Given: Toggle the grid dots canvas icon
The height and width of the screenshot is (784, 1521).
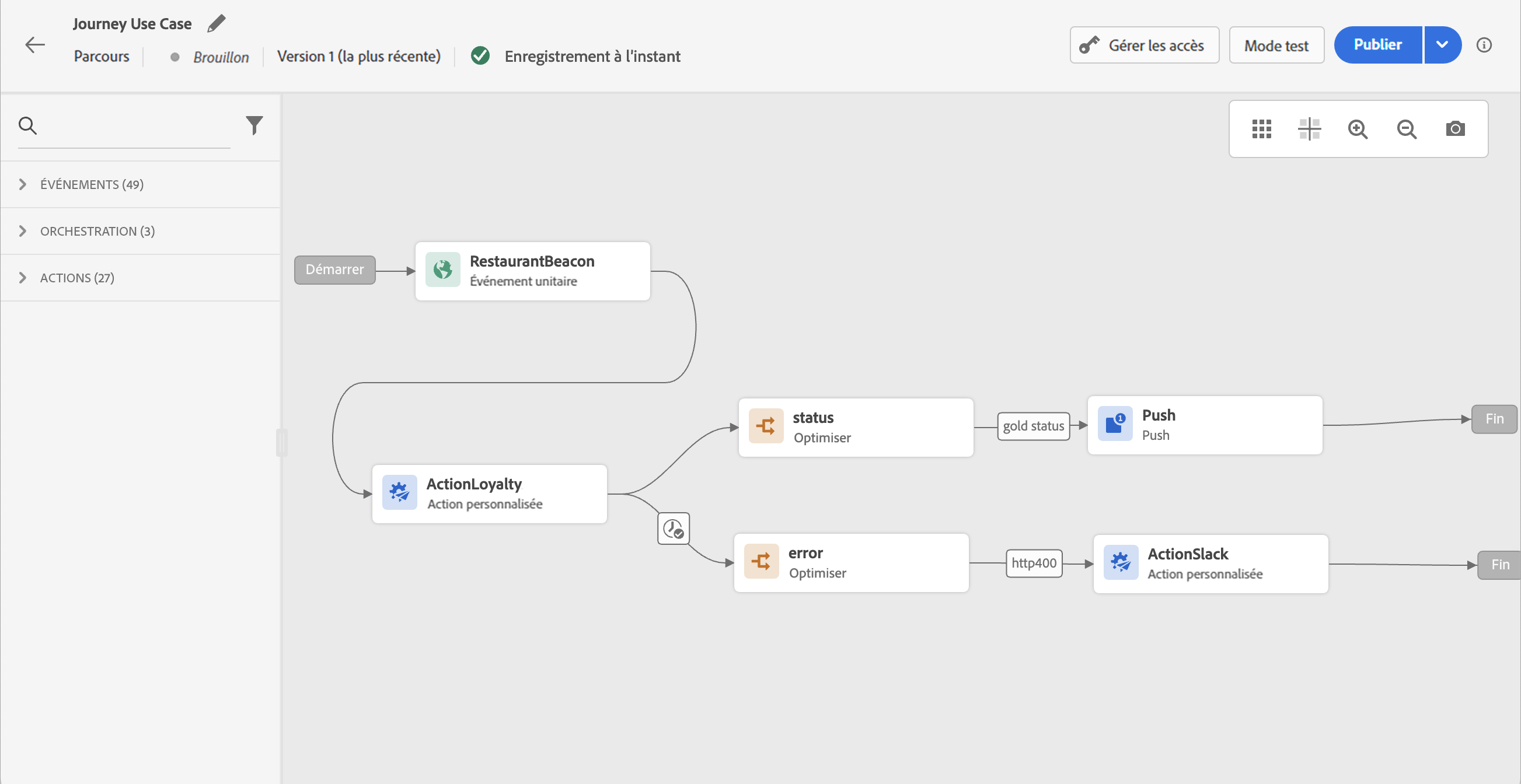Looking at the screenshot, I should click(1261, 129).
